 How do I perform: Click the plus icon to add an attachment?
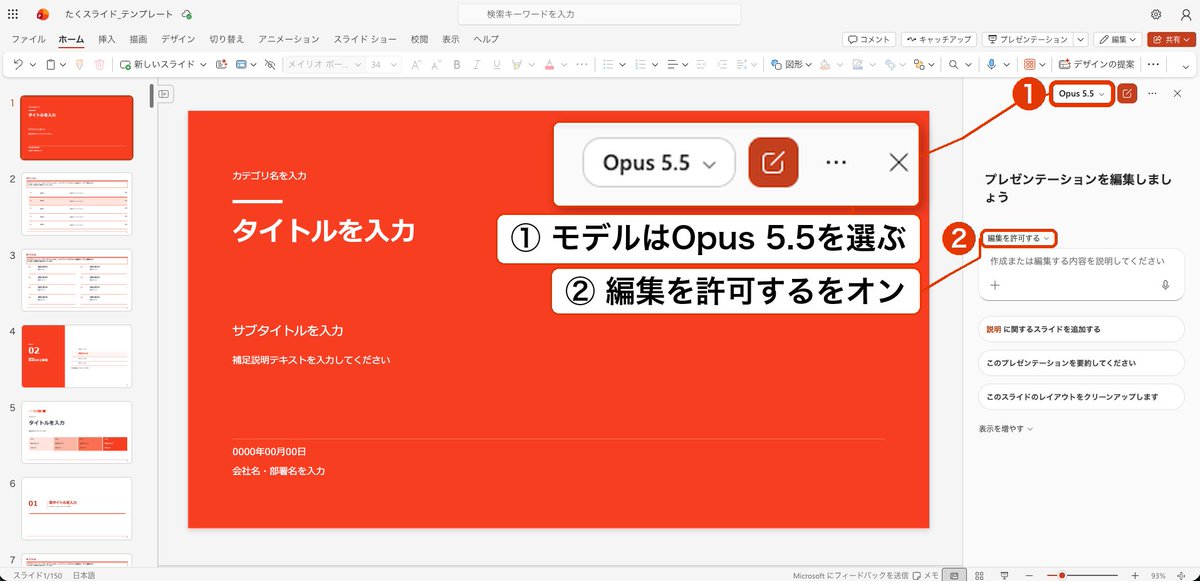pyautogui.click(x=995, y=285)
